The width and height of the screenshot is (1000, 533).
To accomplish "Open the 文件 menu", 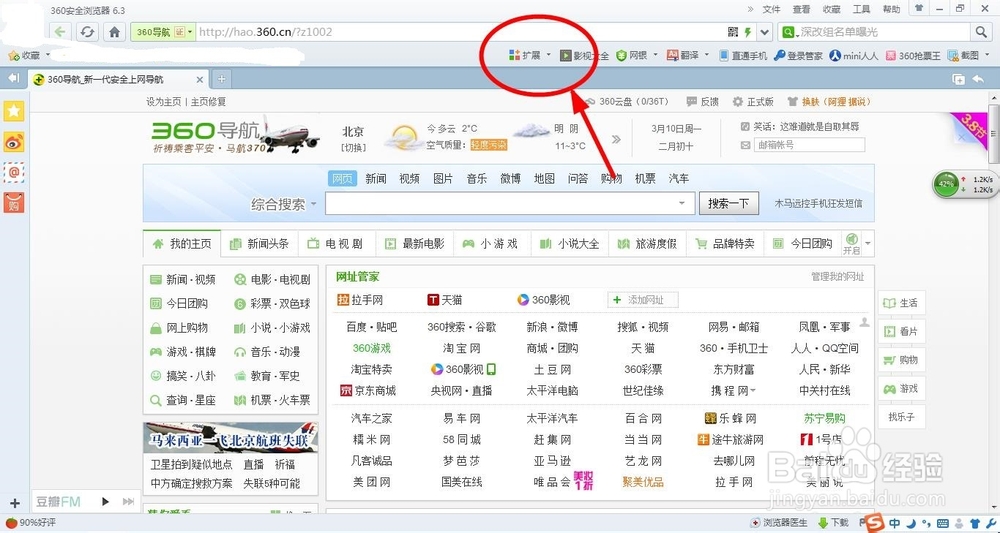I will (771, 9).
